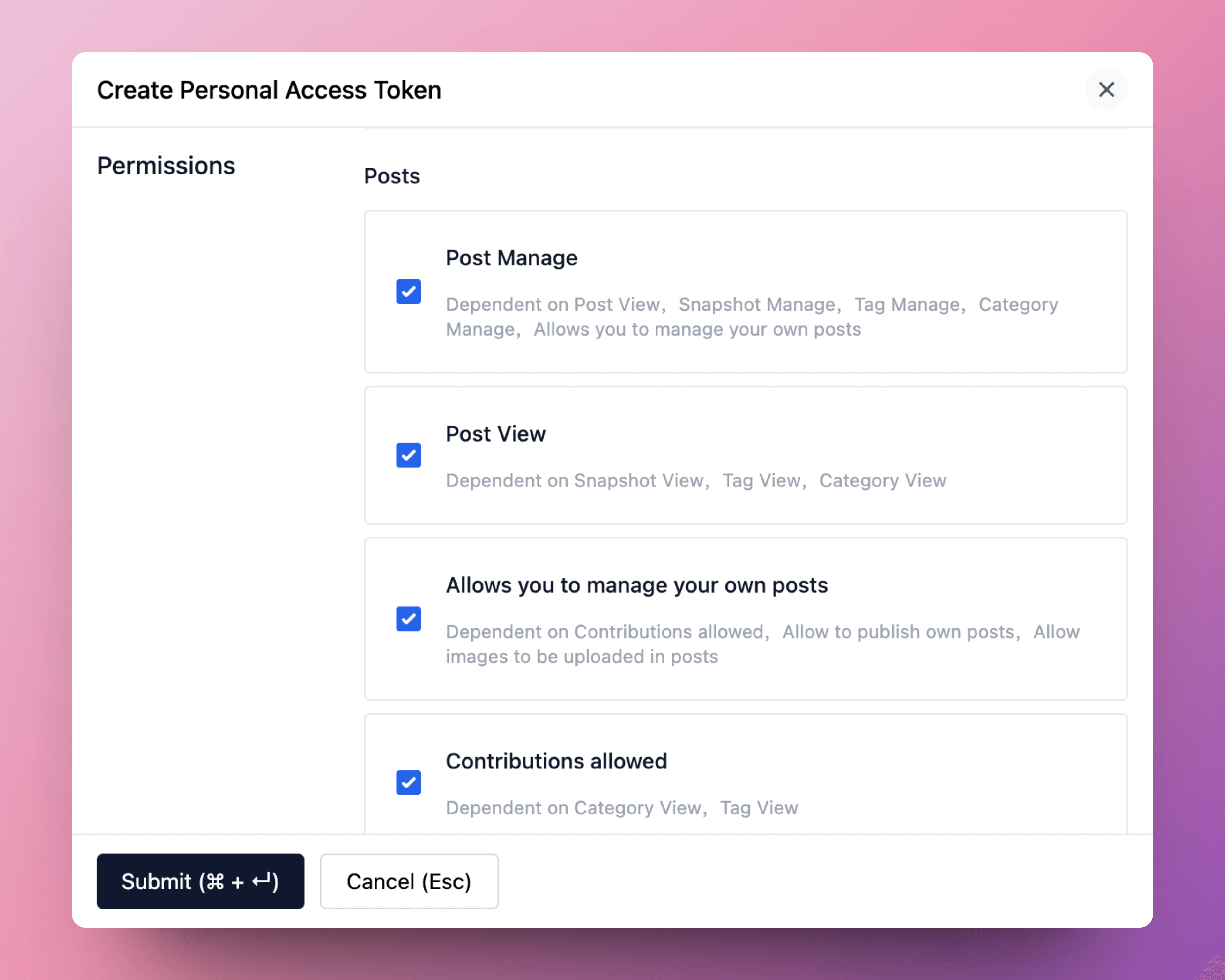Click 'Dependent on Contributions allowed' description

coord(607,632)
